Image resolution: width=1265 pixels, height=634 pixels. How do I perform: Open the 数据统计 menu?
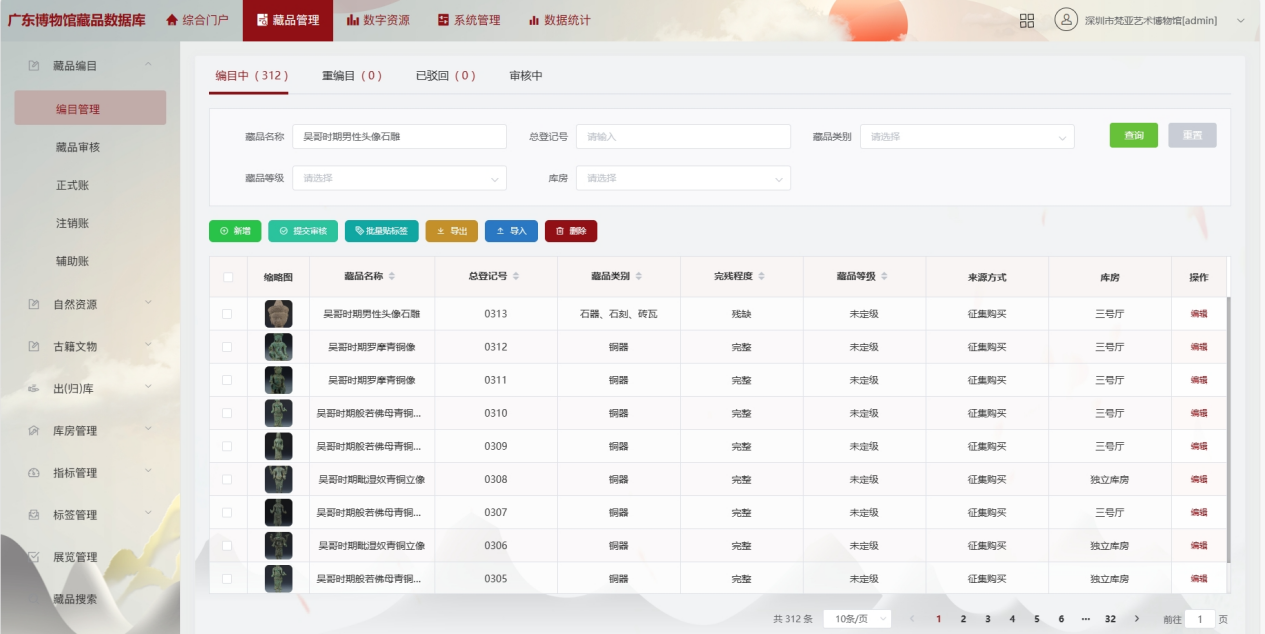(x=559, y=20)
